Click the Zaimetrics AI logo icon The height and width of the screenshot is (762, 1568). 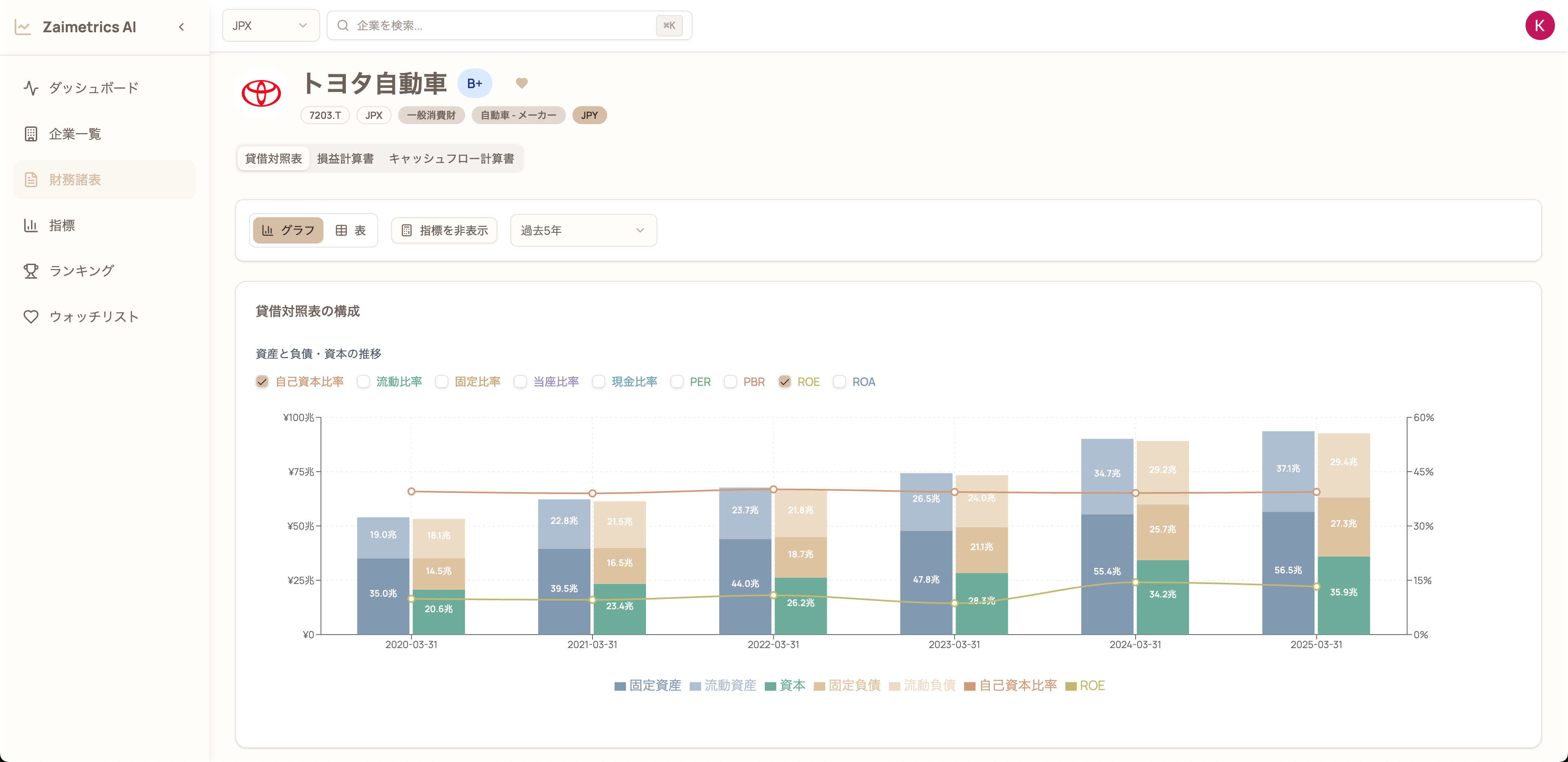tap(22, 27)
